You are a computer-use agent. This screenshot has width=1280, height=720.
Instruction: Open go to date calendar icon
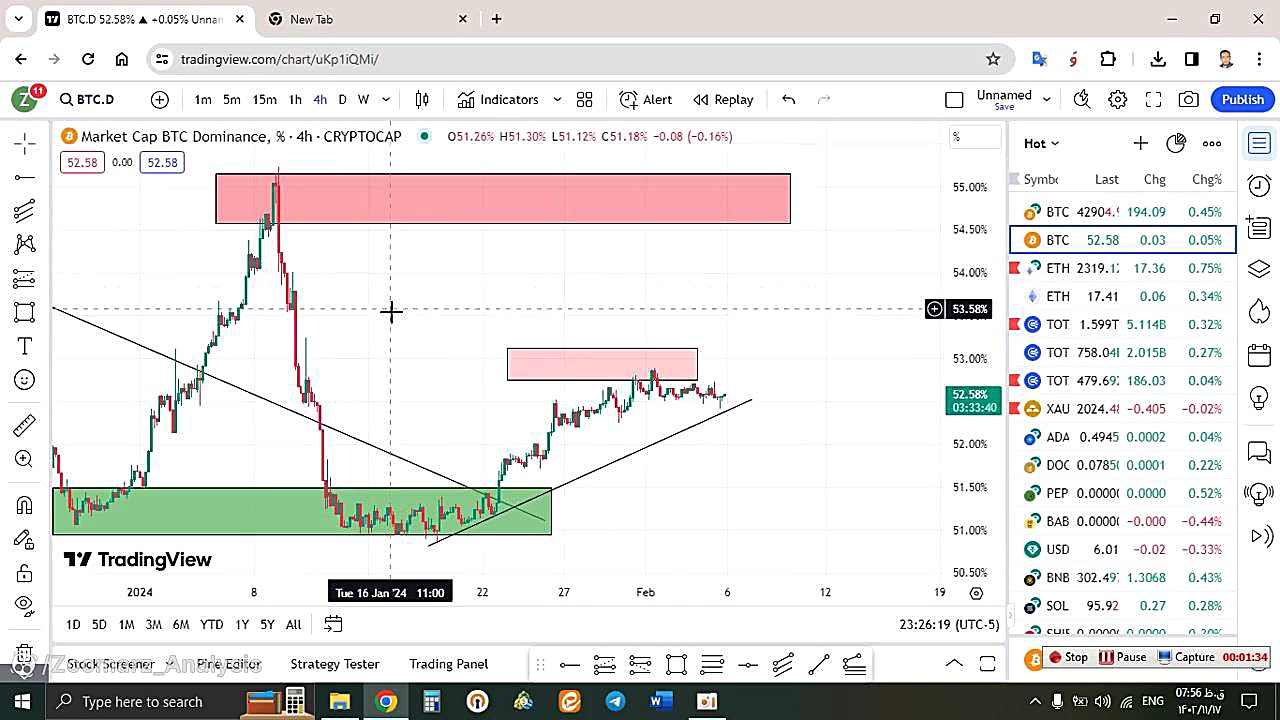(x=333, y=624)
